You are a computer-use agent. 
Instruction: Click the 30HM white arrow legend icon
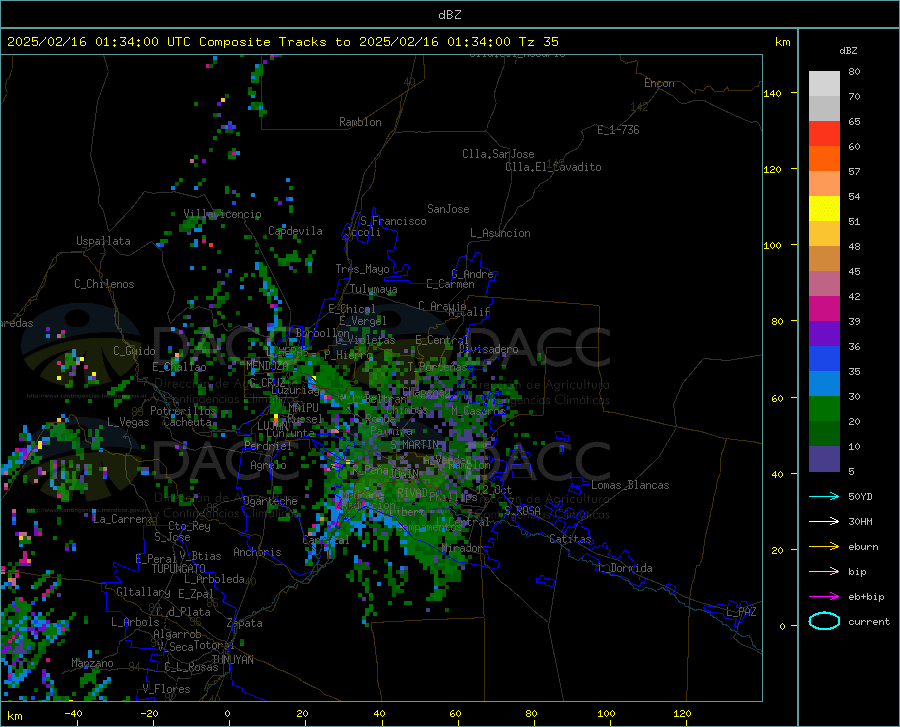pos(824,522)
